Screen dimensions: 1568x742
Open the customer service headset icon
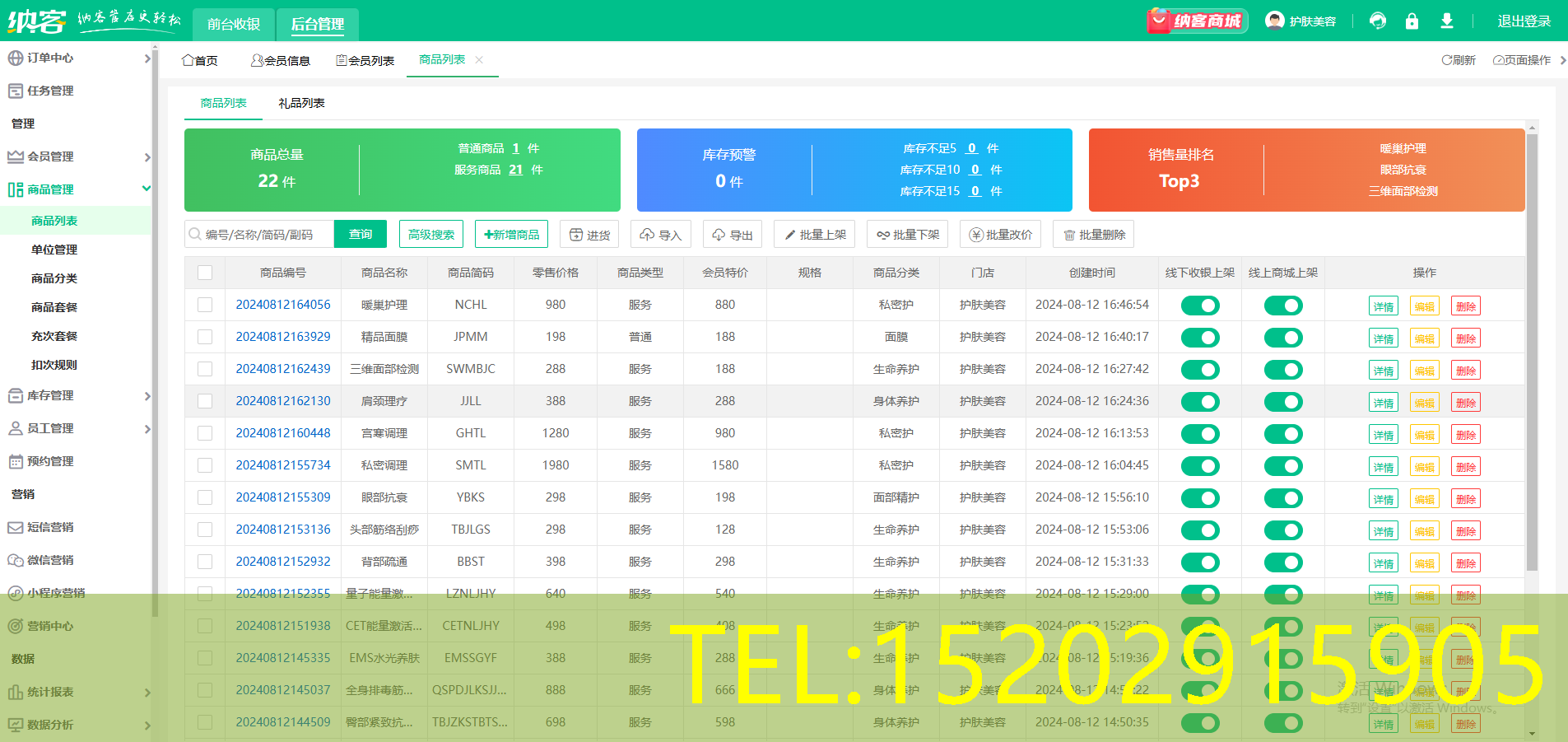point(1377,21)
